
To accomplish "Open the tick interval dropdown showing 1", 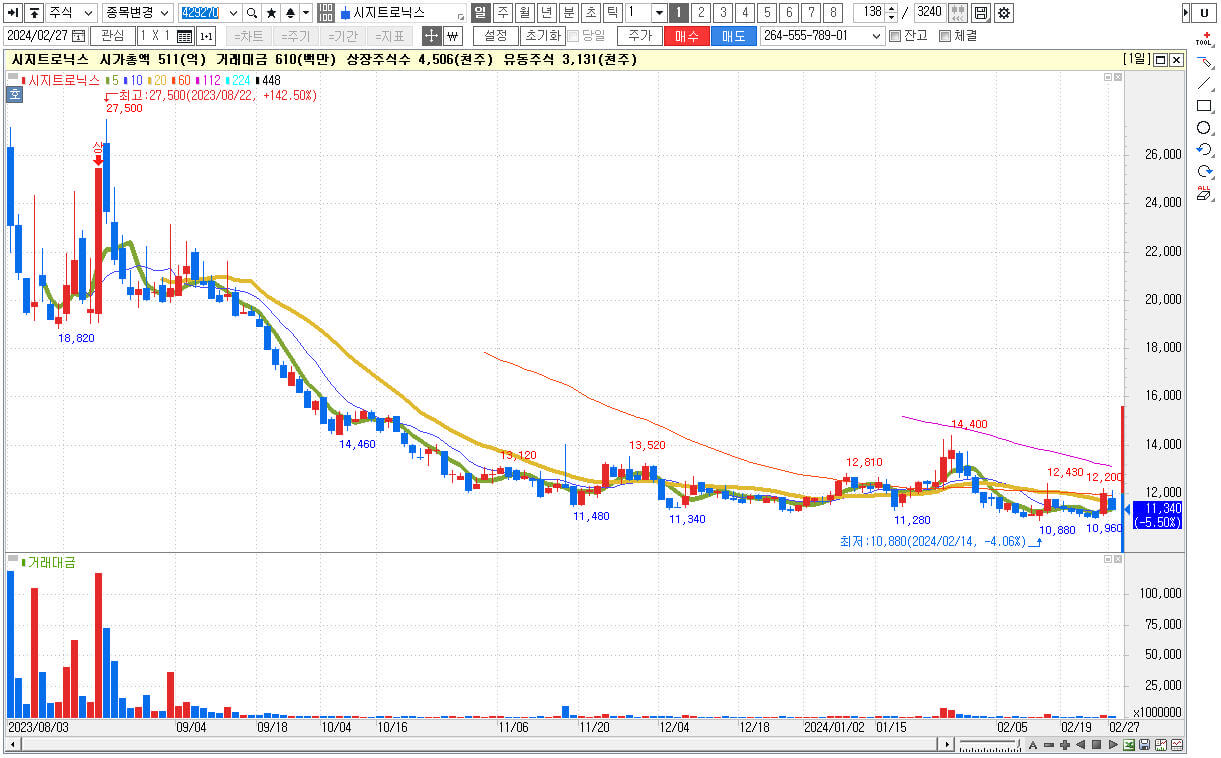I will pos(659,13).
